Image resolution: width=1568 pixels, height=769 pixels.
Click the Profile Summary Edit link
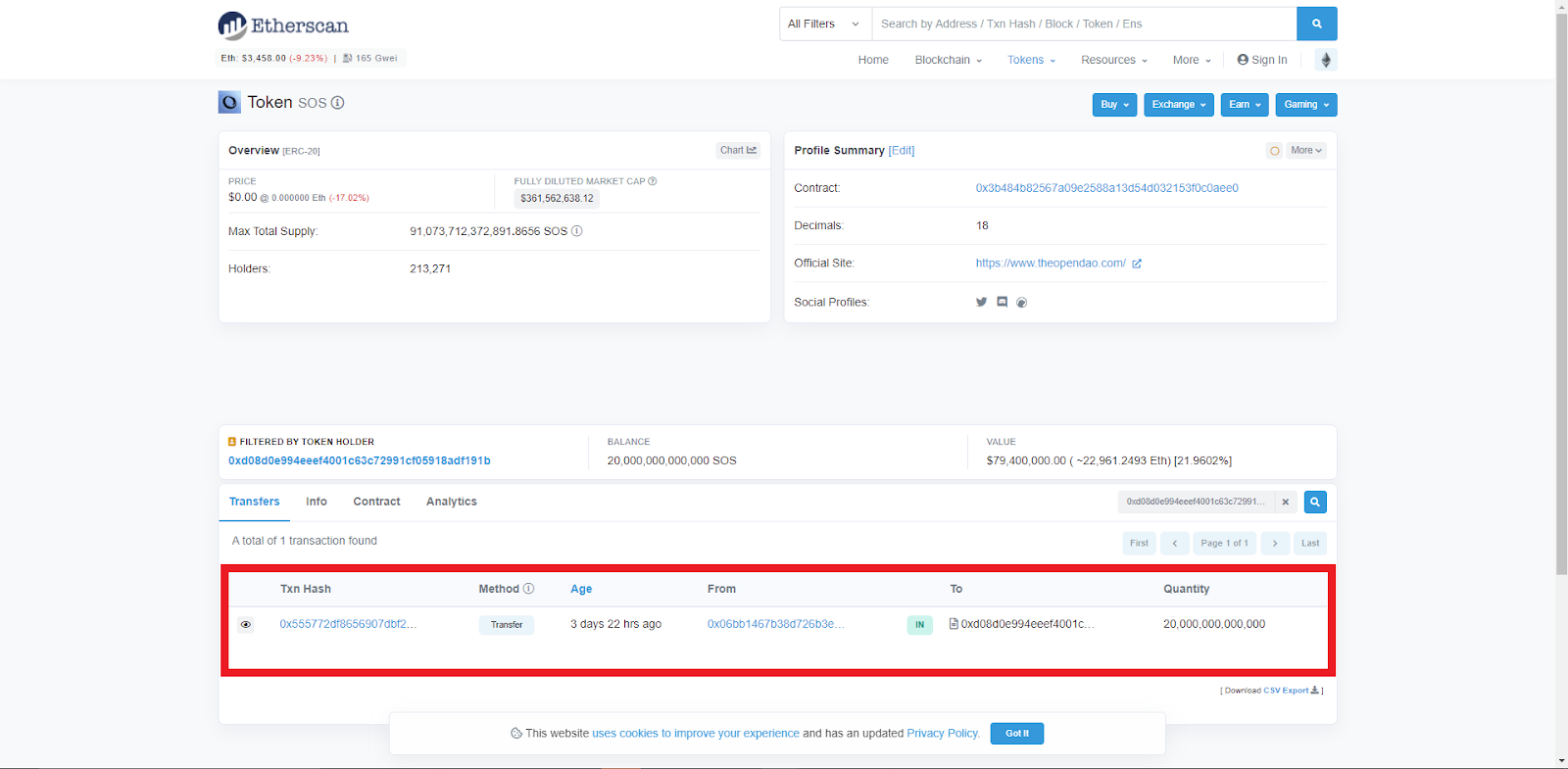tap(902, 151)
